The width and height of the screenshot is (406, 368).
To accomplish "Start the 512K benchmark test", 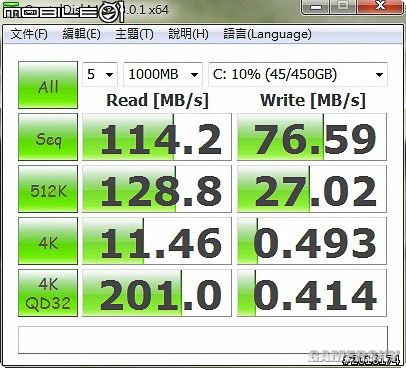I will click(x=48, y=189).
